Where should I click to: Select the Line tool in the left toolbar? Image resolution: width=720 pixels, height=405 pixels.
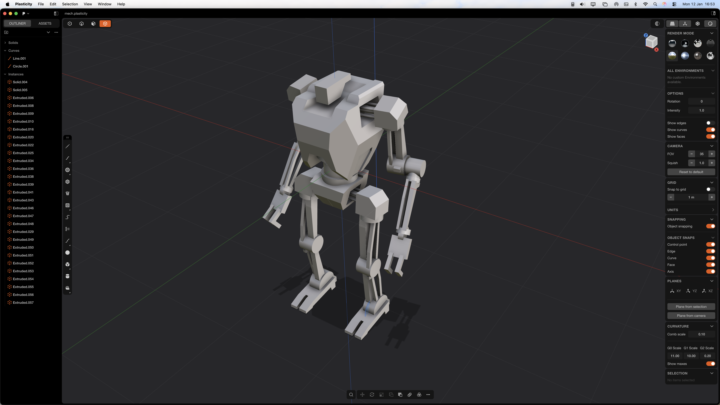68,146
